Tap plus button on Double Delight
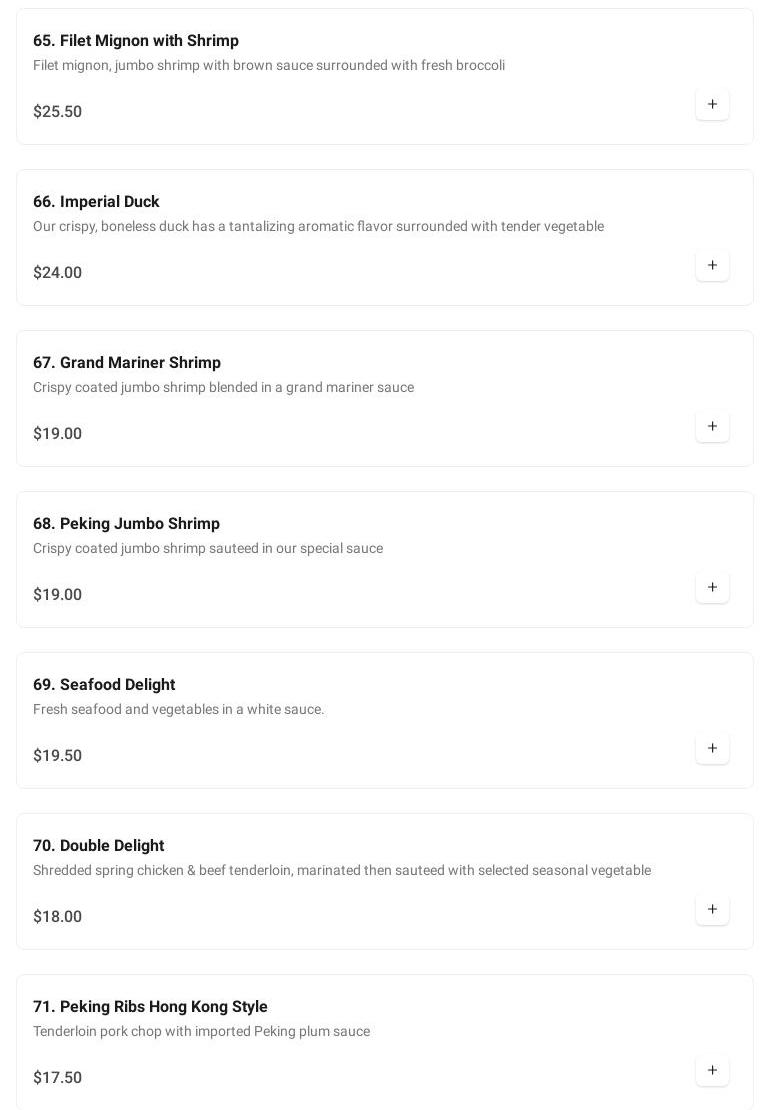This screenshot has width=770, height=1110. pos(712,909)
